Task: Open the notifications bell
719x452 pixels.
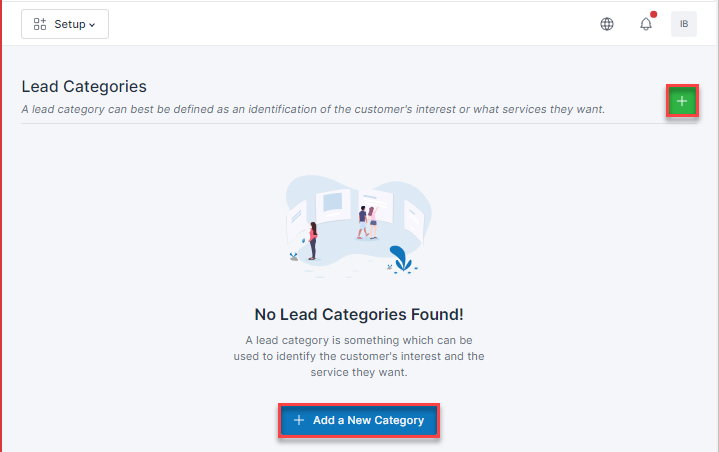Action: (646, 24)
